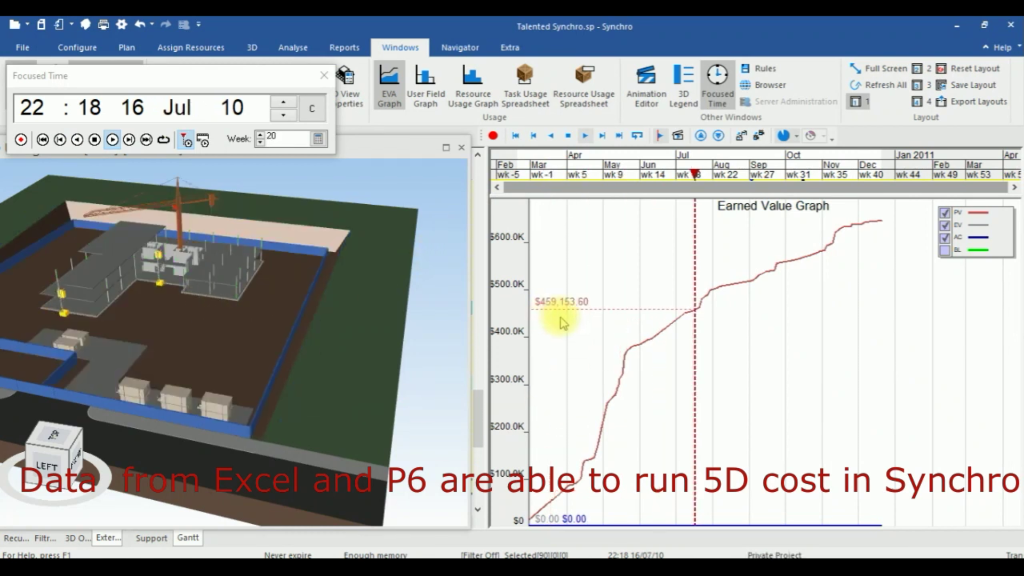1024x576 pixels.
Task: Click the horizontal timeline scrollbar
Action: 756,187
